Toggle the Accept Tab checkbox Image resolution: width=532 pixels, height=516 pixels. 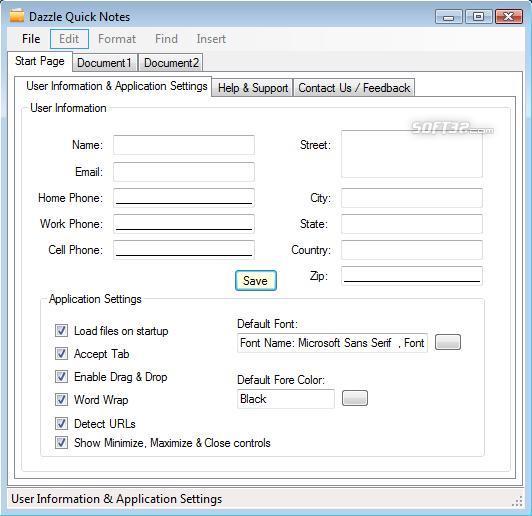(61, 353)
